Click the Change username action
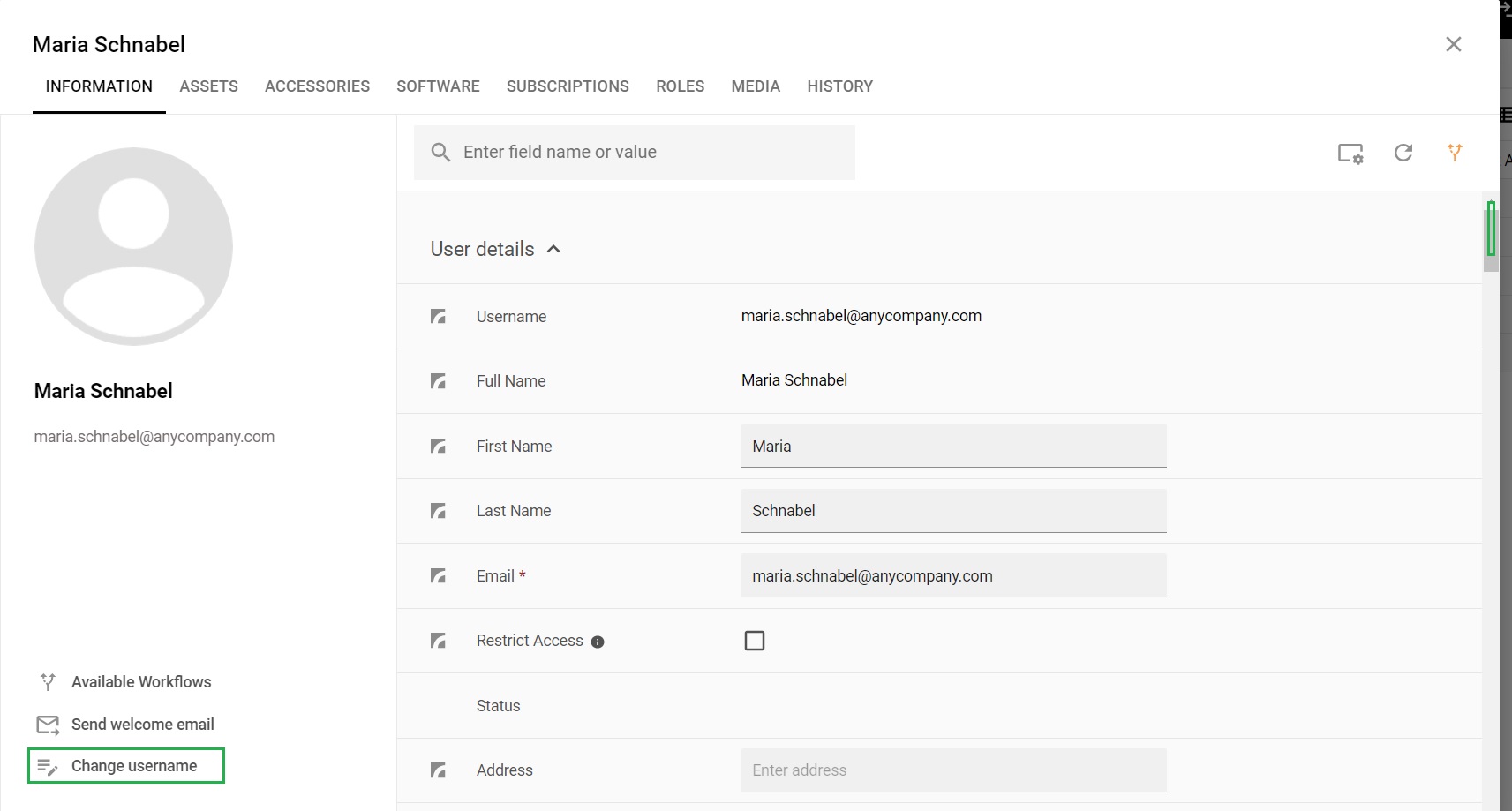The width and height of the screenshot is (1512, 811). pyautogui.click(x=134, y=765)
